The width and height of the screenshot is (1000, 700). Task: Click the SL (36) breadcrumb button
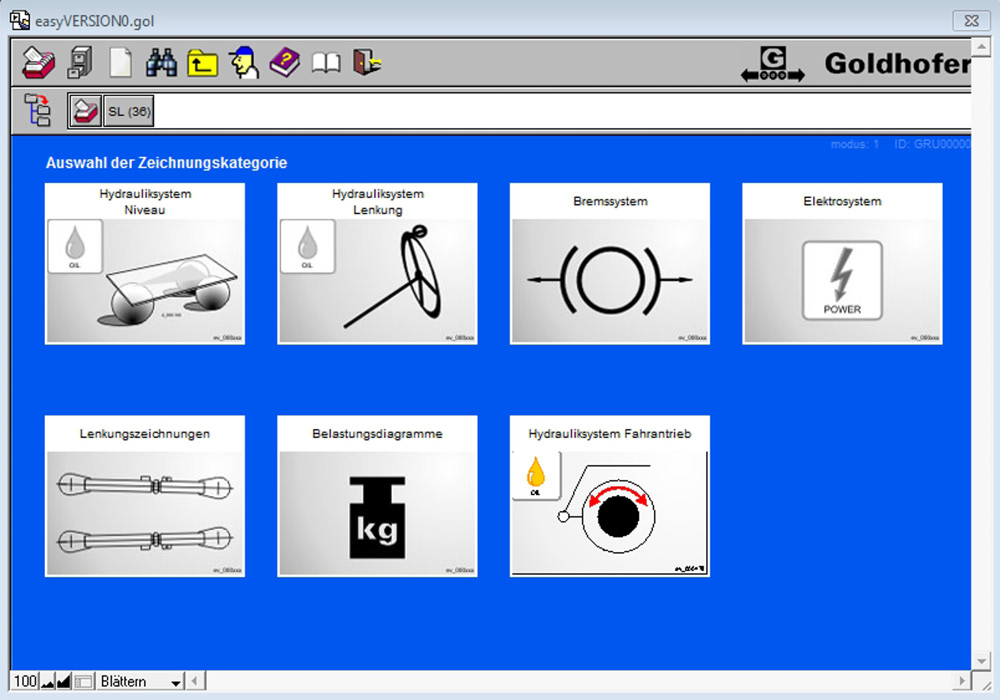coord(129,111)
